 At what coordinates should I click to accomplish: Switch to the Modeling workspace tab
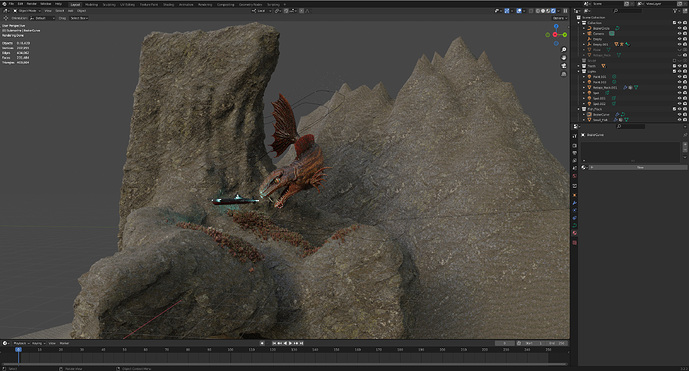coord(91,4)
